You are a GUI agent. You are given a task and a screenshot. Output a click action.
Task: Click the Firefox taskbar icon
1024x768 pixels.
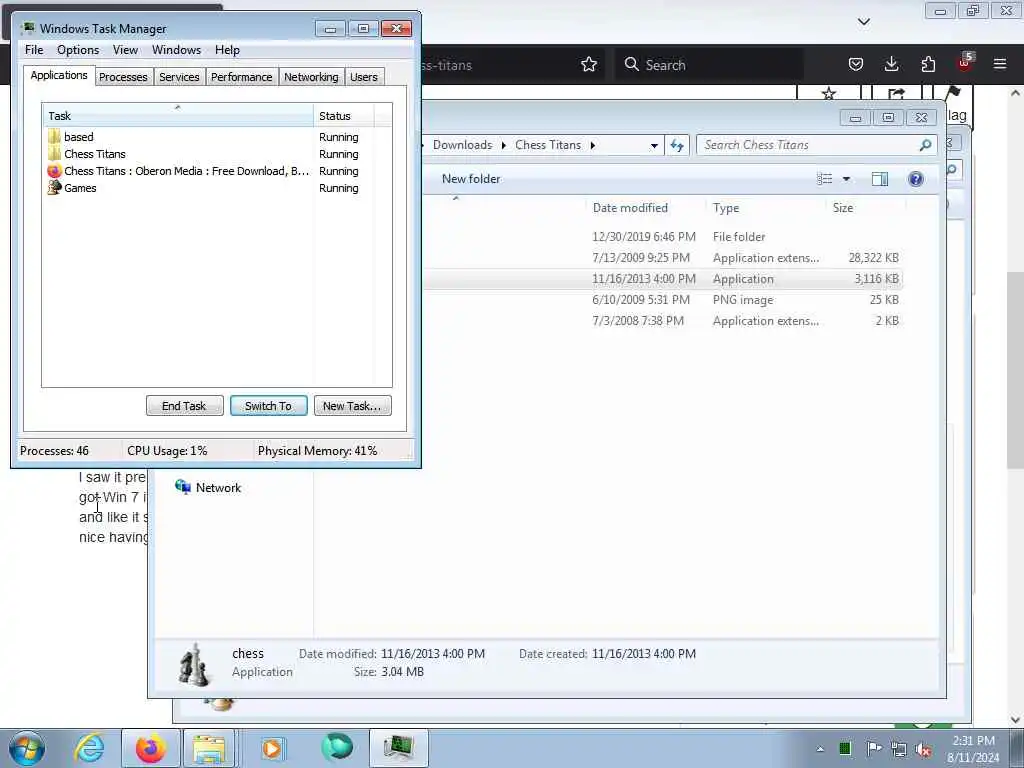pyautogui.click(x=150, y=748)
